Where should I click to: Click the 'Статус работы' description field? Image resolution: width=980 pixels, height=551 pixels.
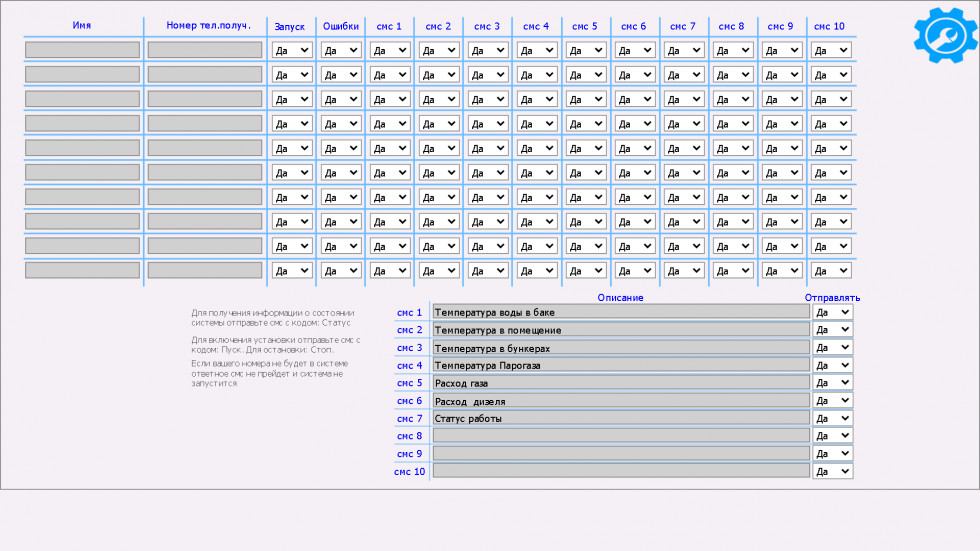click(620, 418)
